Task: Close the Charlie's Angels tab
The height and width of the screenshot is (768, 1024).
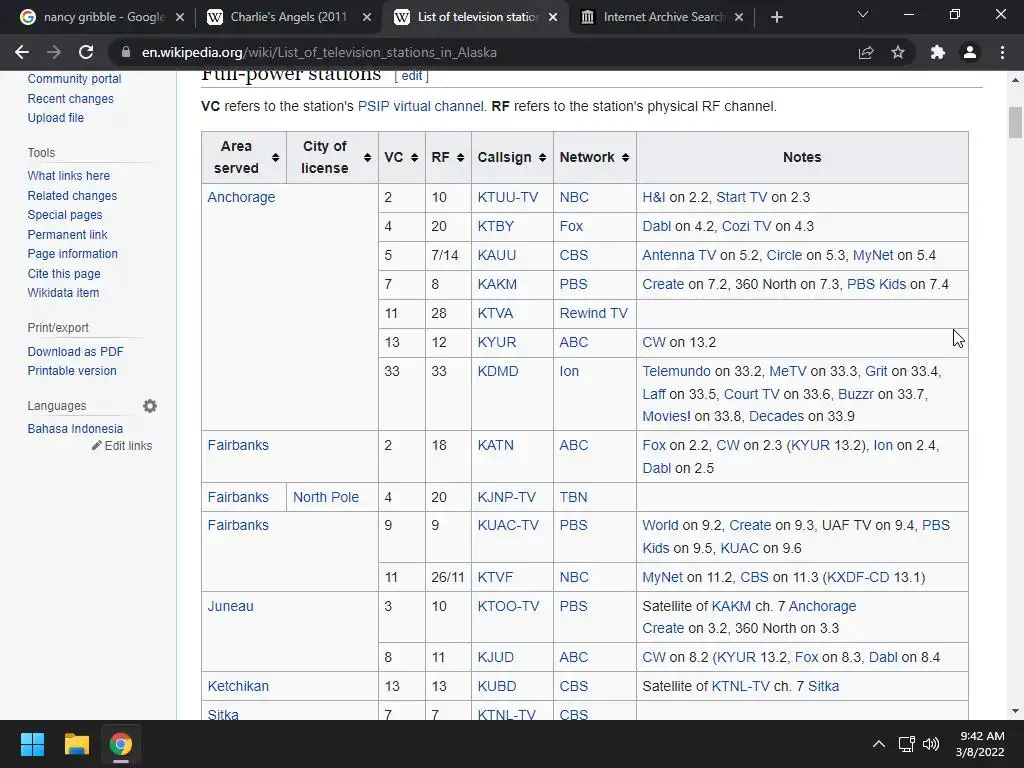Action: click(367, 17)
